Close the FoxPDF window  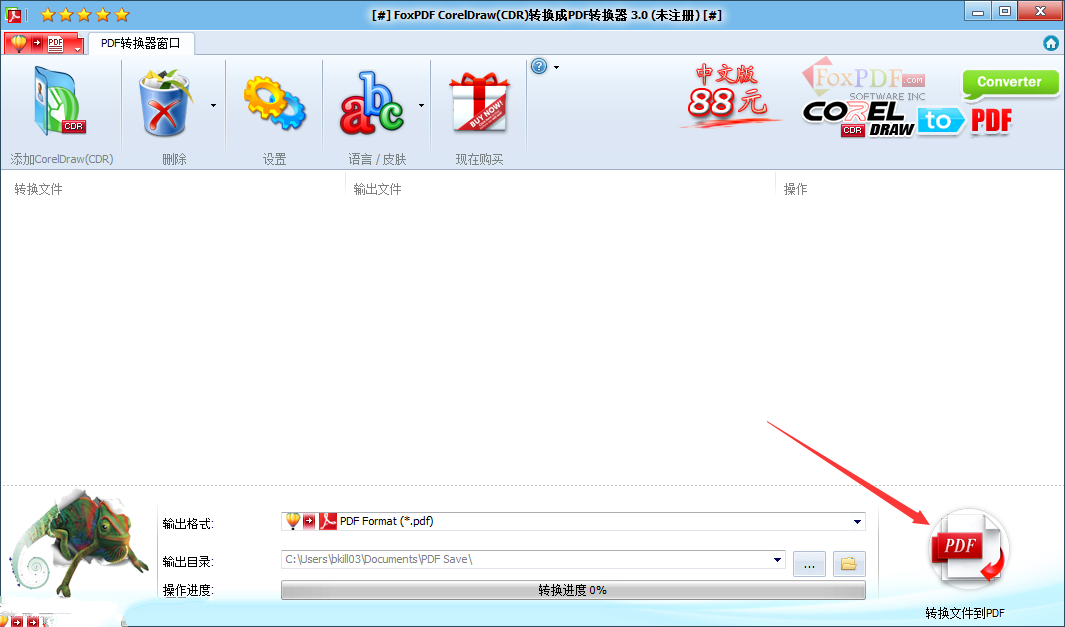1040,12
